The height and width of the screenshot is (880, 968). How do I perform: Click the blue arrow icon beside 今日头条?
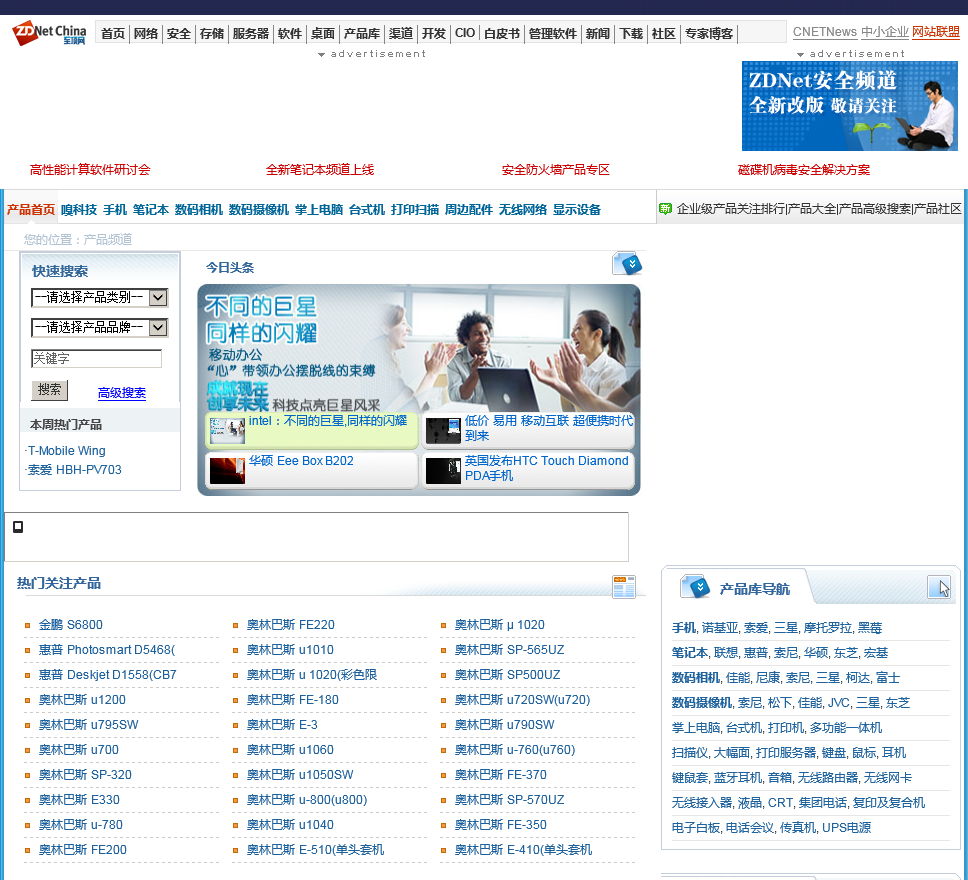(627, 264)
